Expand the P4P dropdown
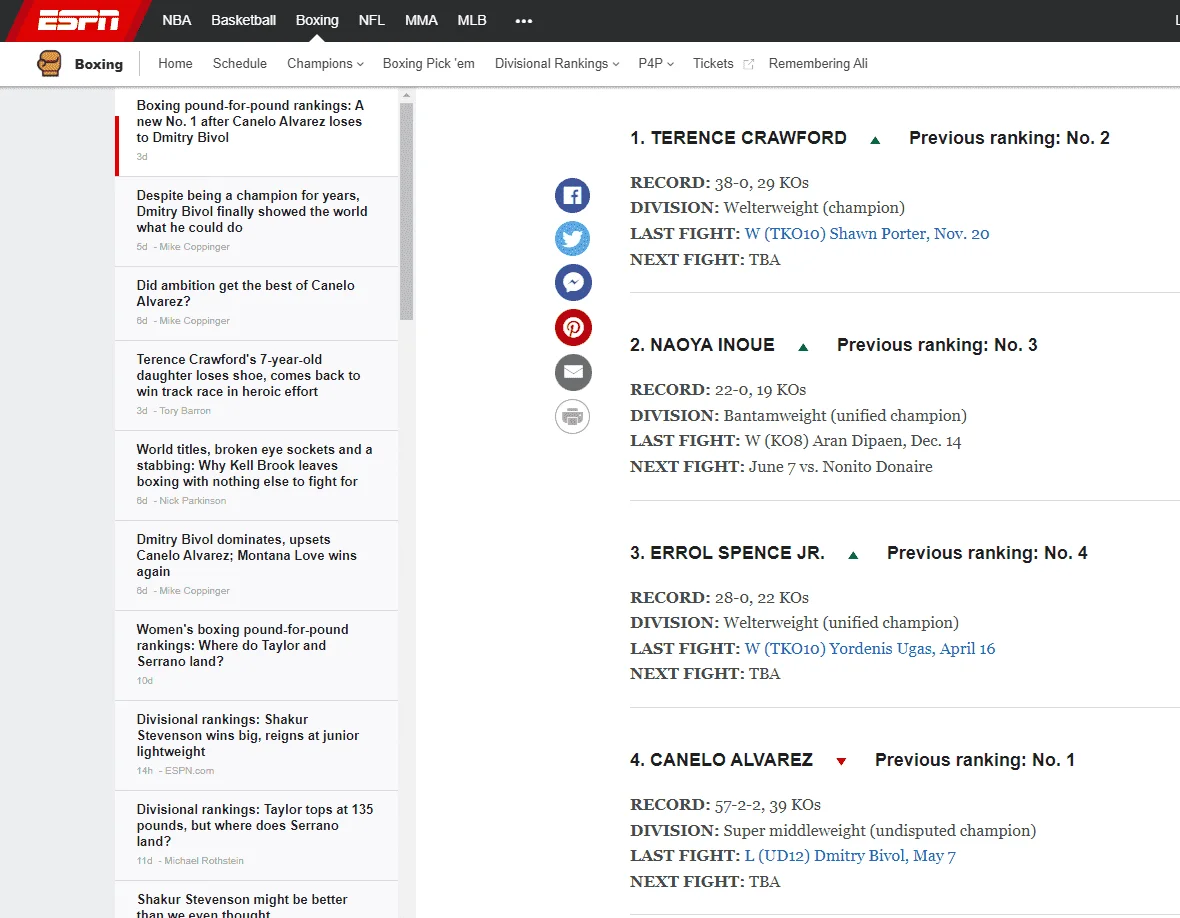The image size is (1180, 918). coord(656,64)
